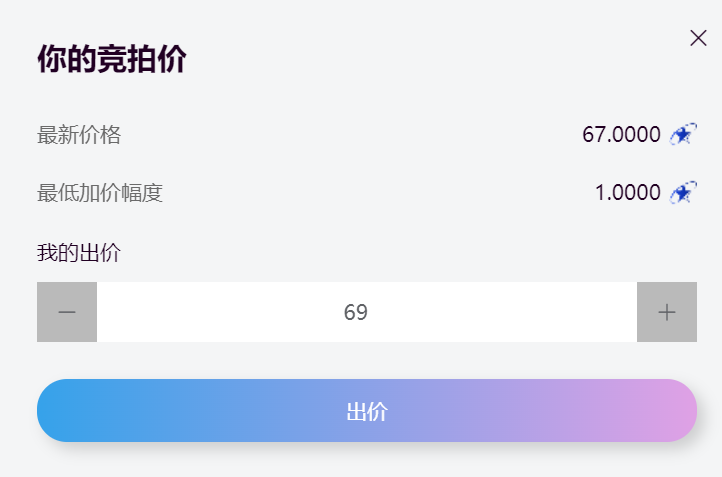722x477 pixels.
Task: Raise my bid by one step
Action: [x=667, y=312]
